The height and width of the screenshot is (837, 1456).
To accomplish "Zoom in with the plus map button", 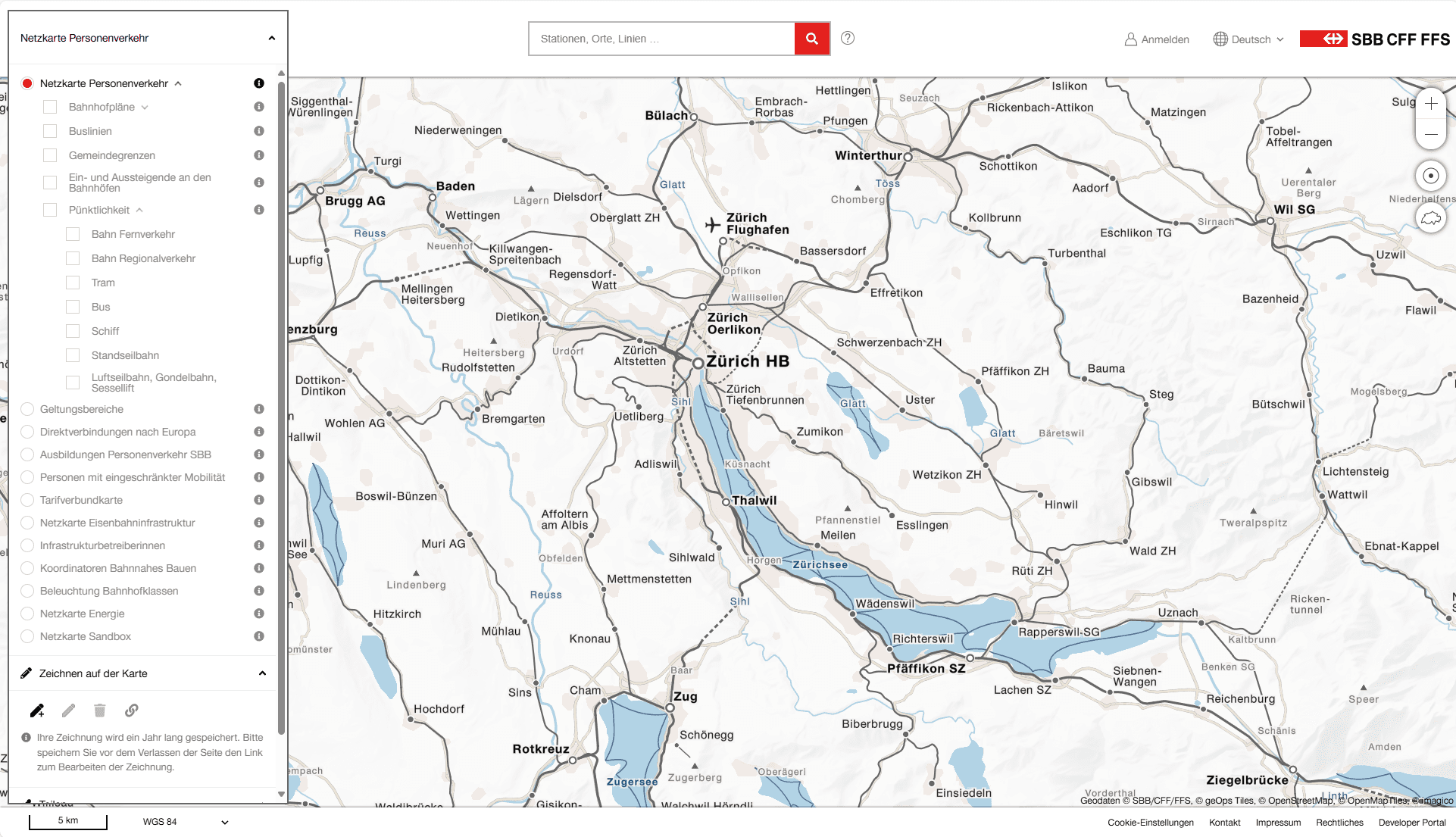I will [x=1430, y=104].
